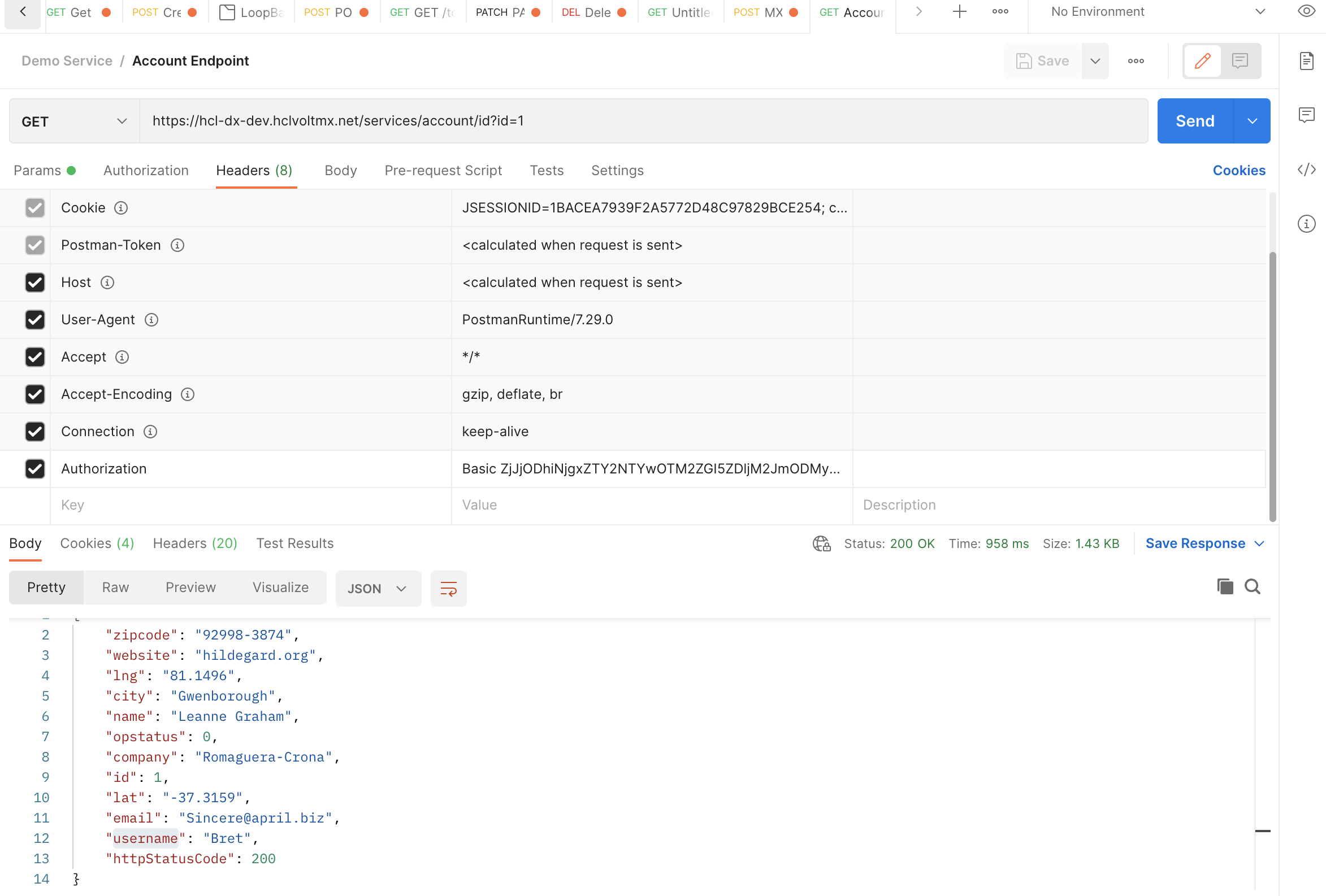The height and width of the screenshot is (896, 1326).
Task: Click the network connection security icon near Status
Action: tap(821, 543)
